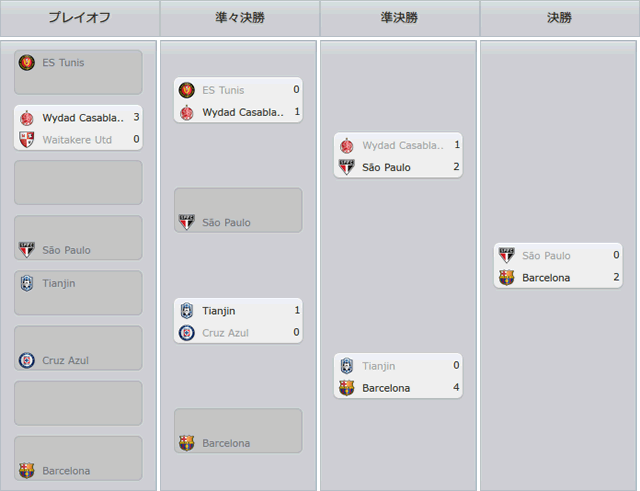
Task: Click Cruz Azul crest in quarterfinal match
Action: point(187,333)
